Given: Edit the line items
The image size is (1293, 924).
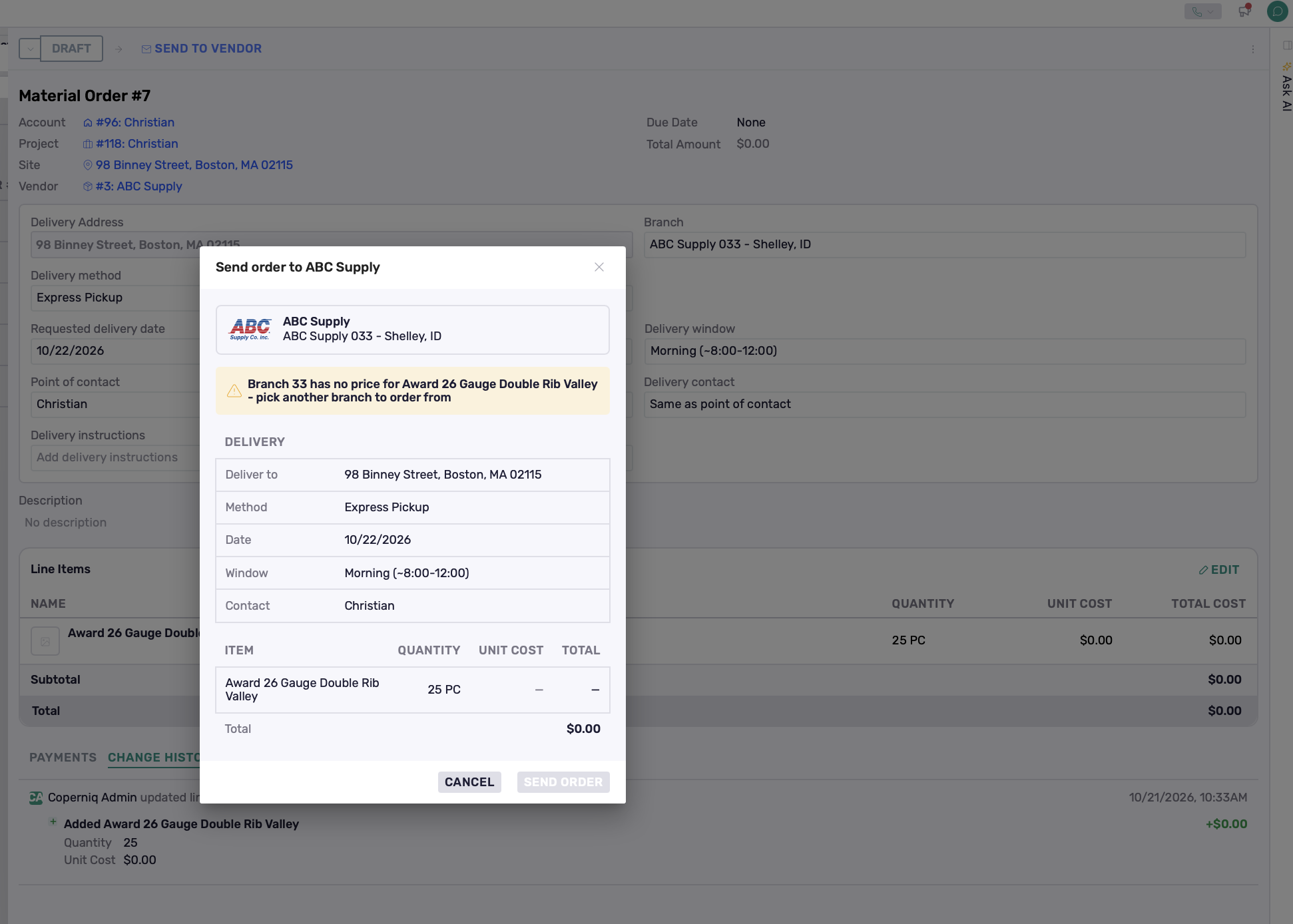Looking at the screenshot, I should [x=1219, y=570].
